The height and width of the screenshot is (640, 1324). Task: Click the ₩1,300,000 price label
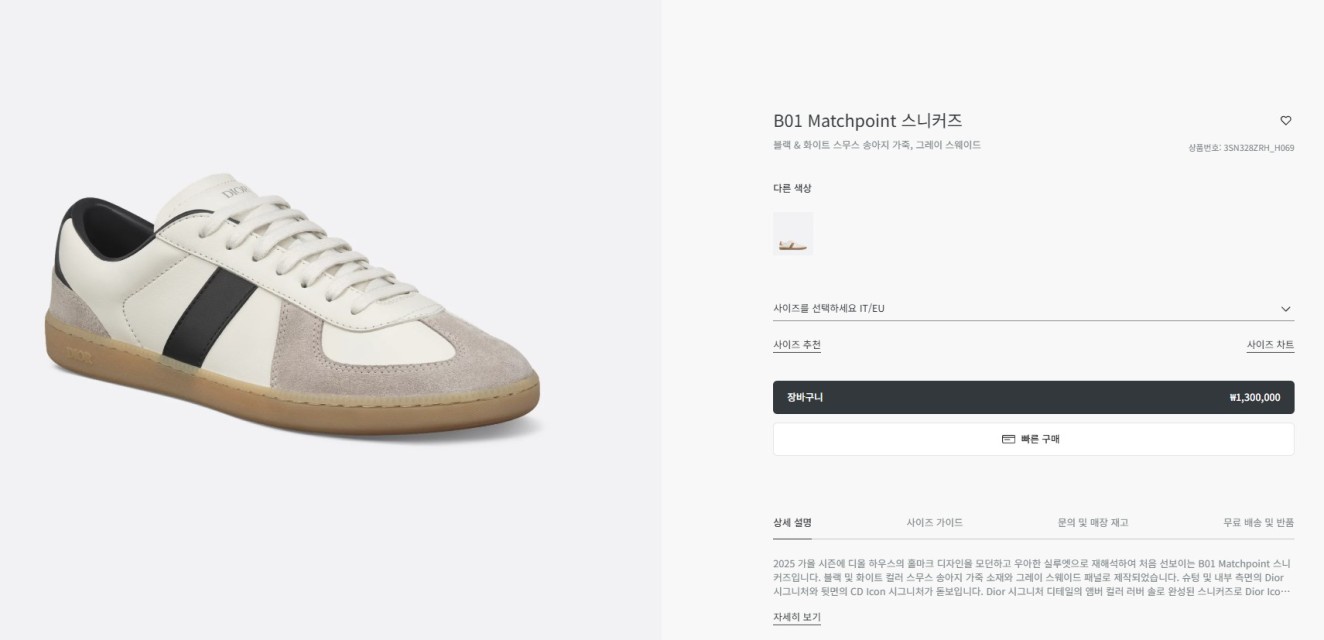1254,397
